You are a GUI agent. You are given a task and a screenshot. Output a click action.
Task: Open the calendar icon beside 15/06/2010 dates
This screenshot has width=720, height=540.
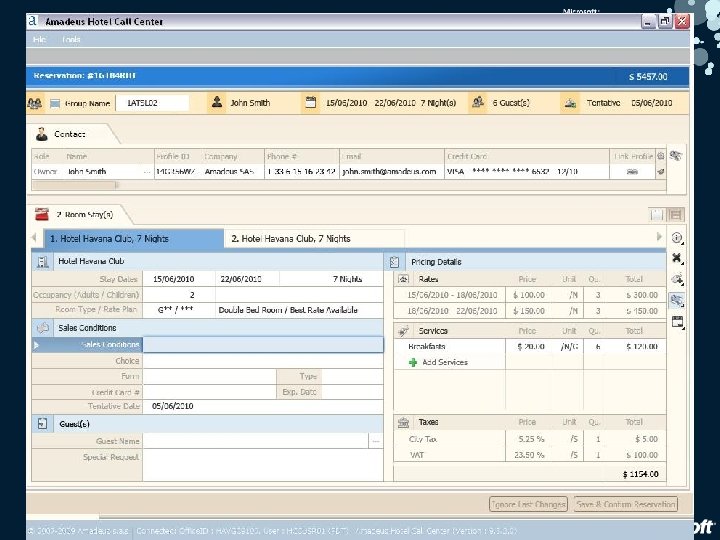coord(311,102)
